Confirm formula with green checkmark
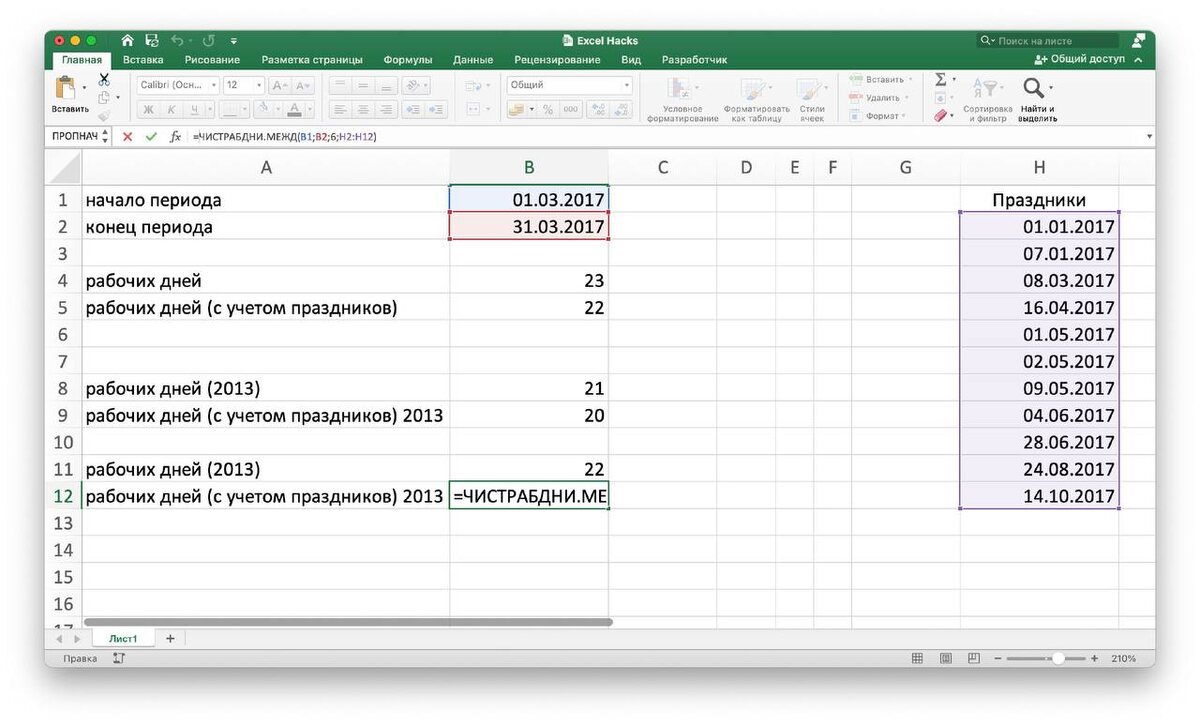The image size is (1200, 726). pos(151,136)
